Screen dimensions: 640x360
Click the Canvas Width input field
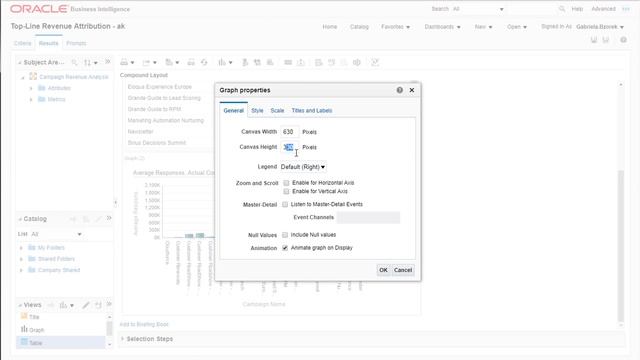[289, 132]
